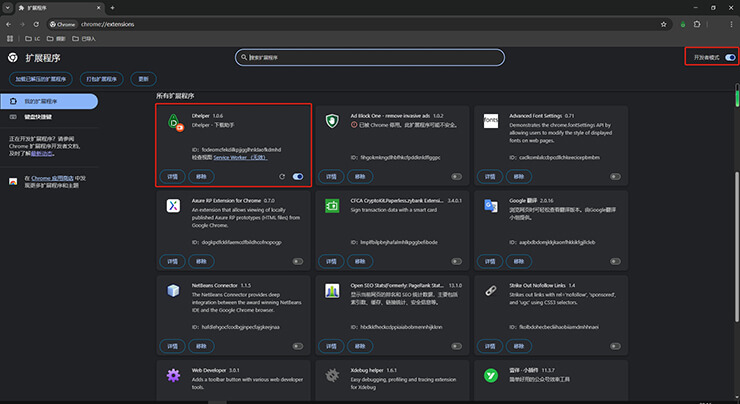Viewport: 740px width, 404px height.
Task: Click the Axure RP Extension icon
Action: point(173,206)
